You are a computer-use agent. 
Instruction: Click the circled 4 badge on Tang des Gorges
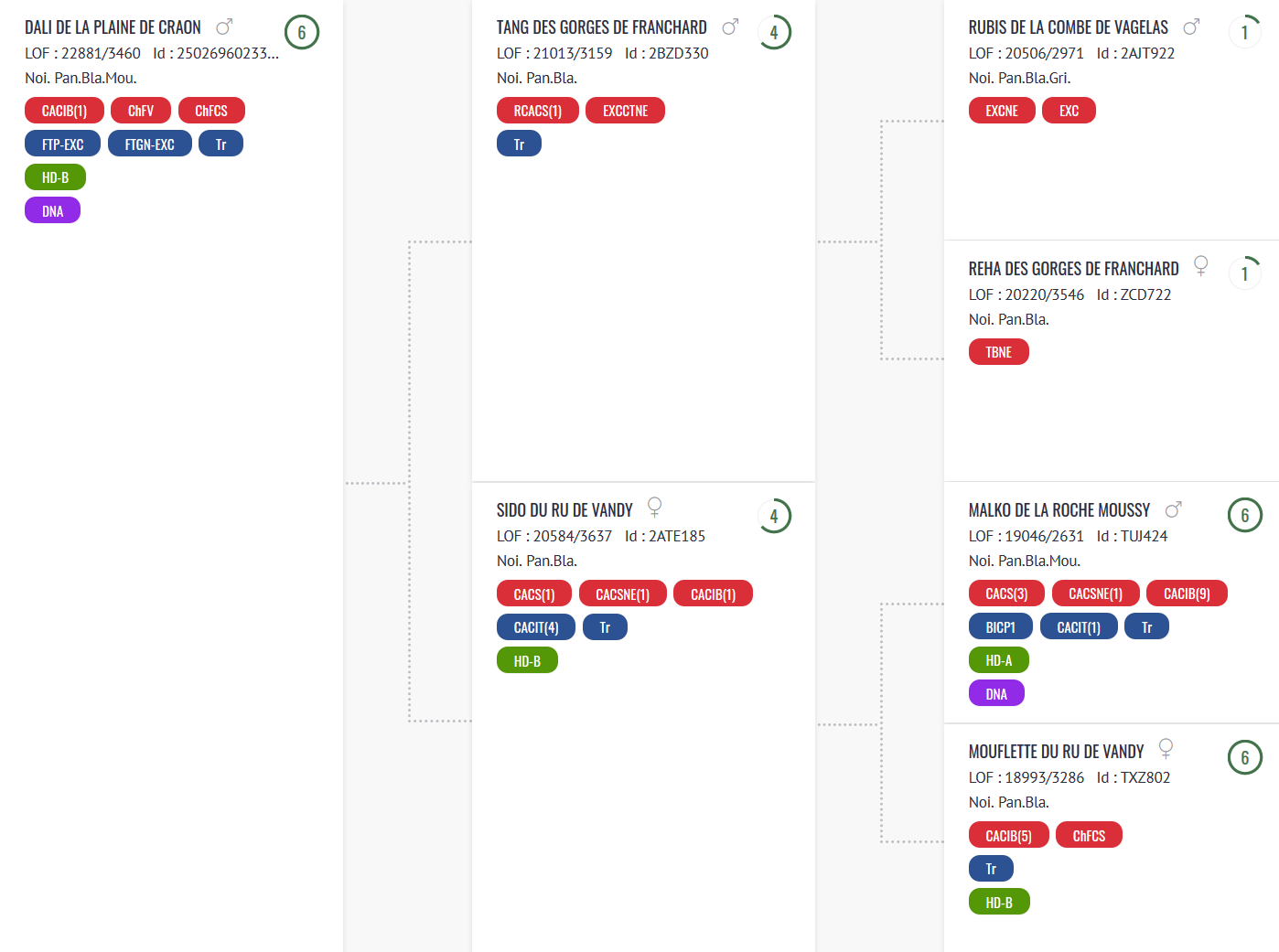tap(774, 32)
